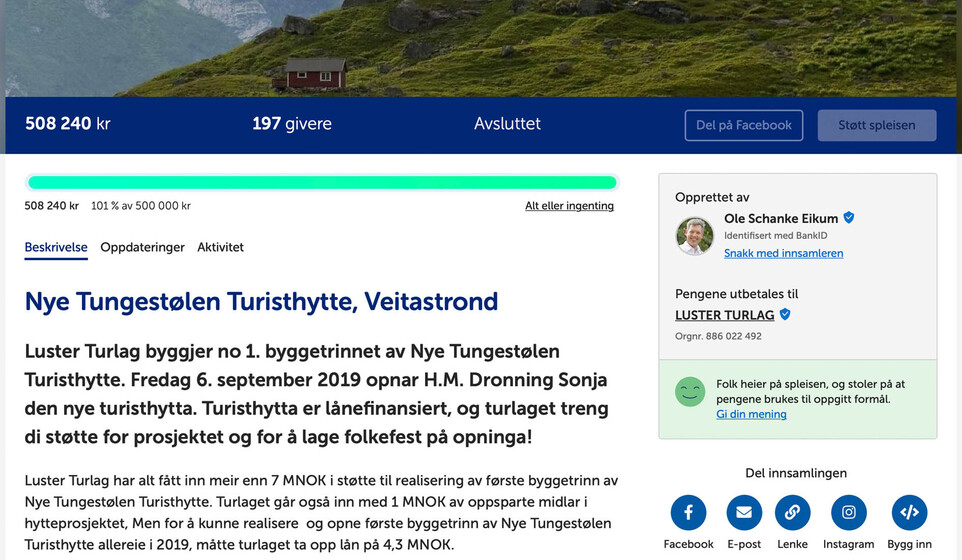Click the Orgnr. 886 022 492 text
The height and width of the screenshot is (560, 962).
pos(718,336)
